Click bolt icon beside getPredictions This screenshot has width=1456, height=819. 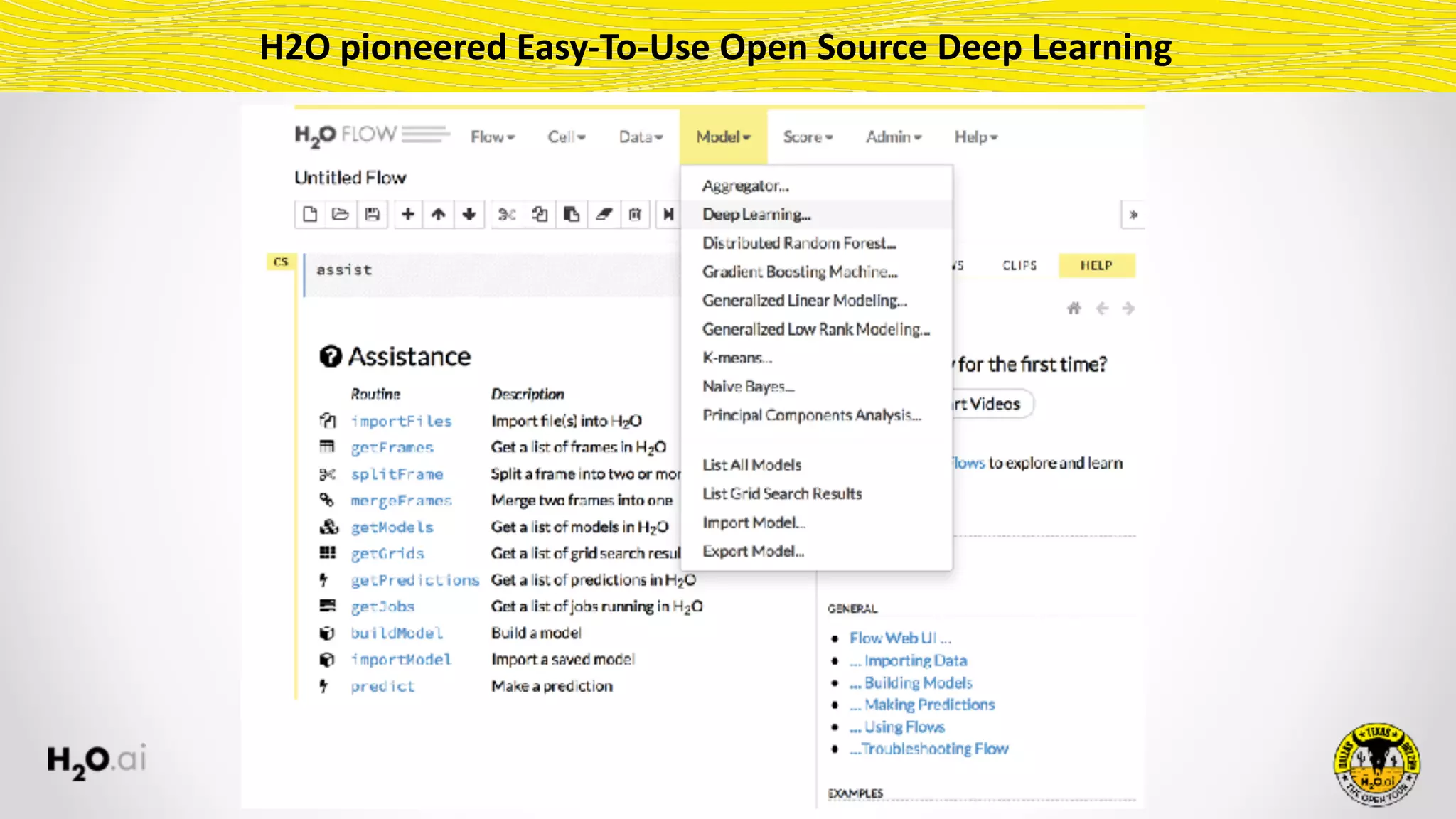(x=324, y=580)
